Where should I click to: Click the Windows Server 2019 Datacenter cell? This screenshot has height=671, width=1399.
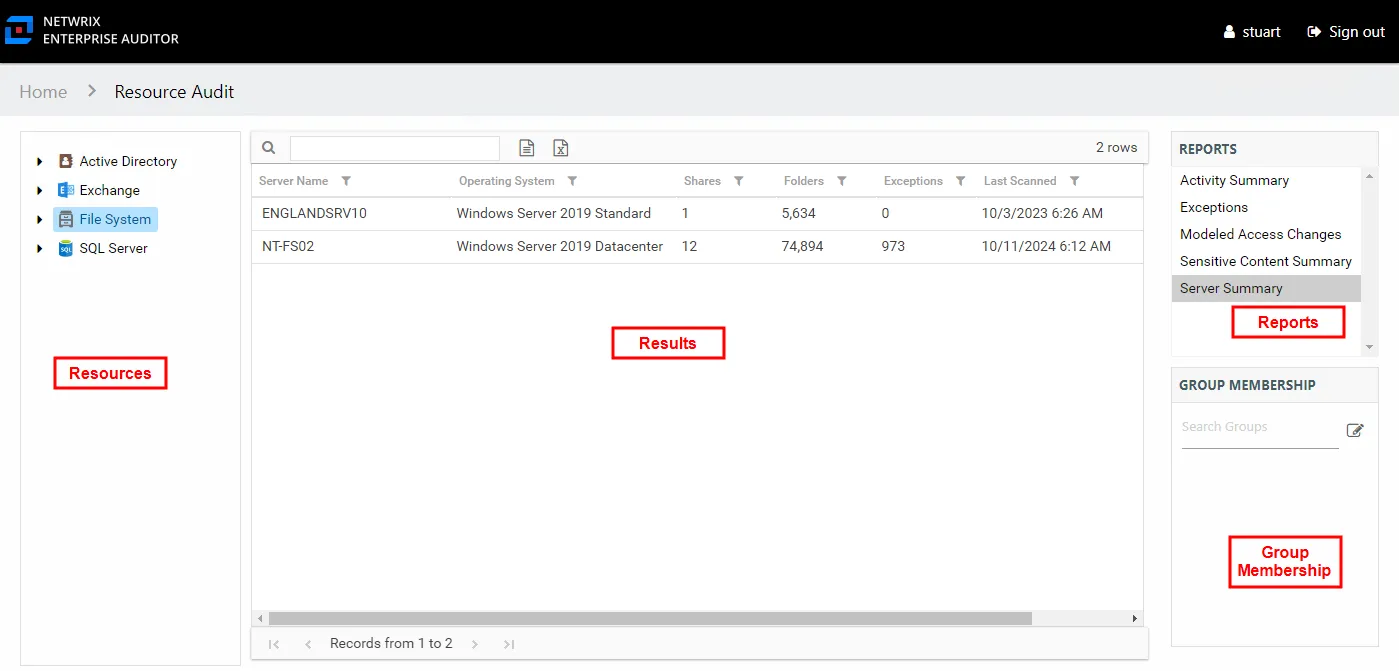point(560,246)
